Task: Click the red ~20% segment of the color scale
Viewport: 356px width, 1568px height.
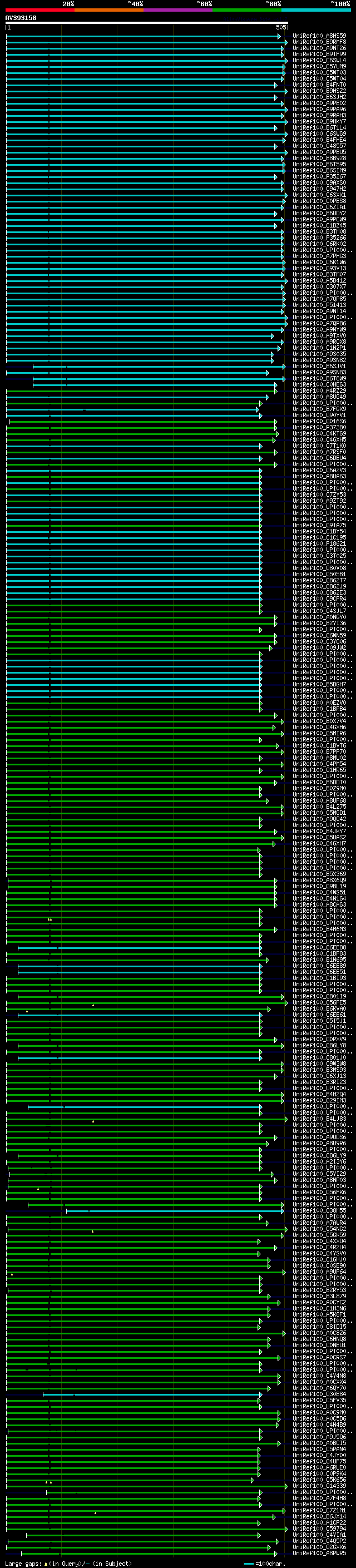Action: tap(40, 10)
